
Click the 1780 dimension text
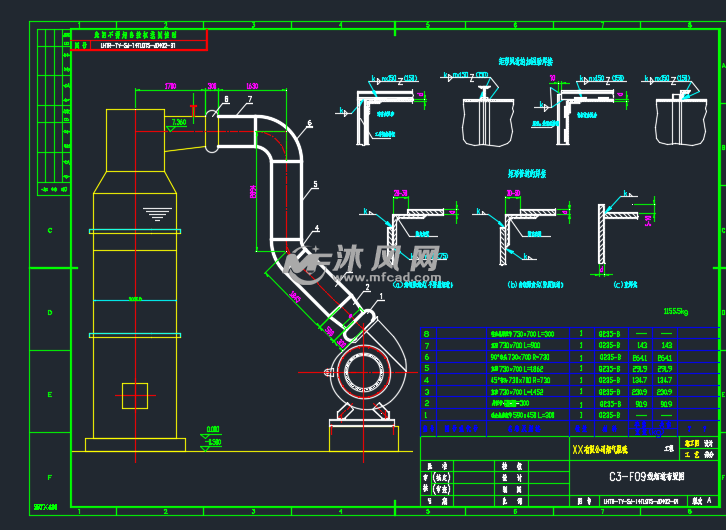pyautogui.click(x=169, y=86)
